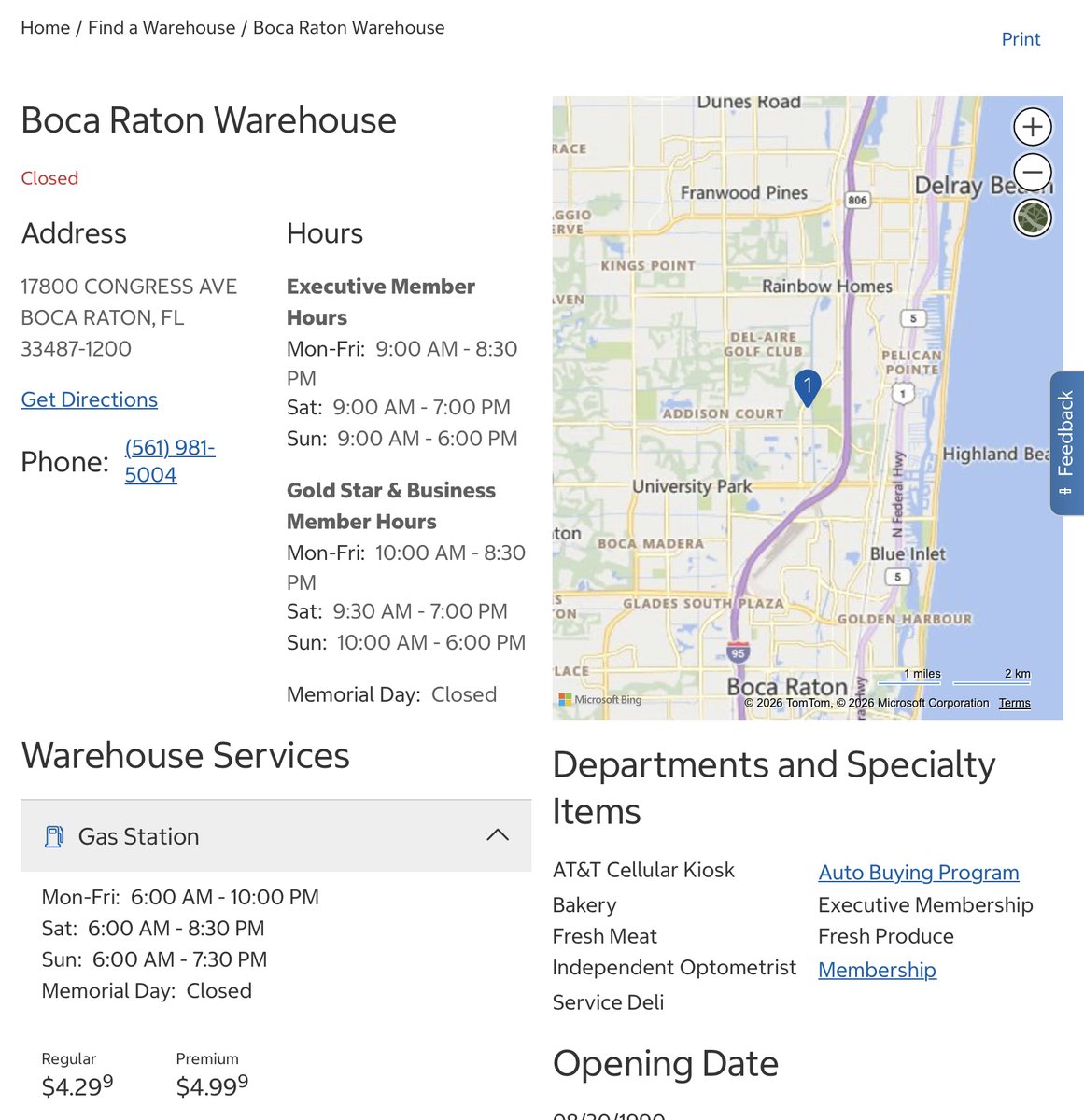Screen dimensions: 1084x1120
Task: Select the Service Deli item
Action: 608,1002
